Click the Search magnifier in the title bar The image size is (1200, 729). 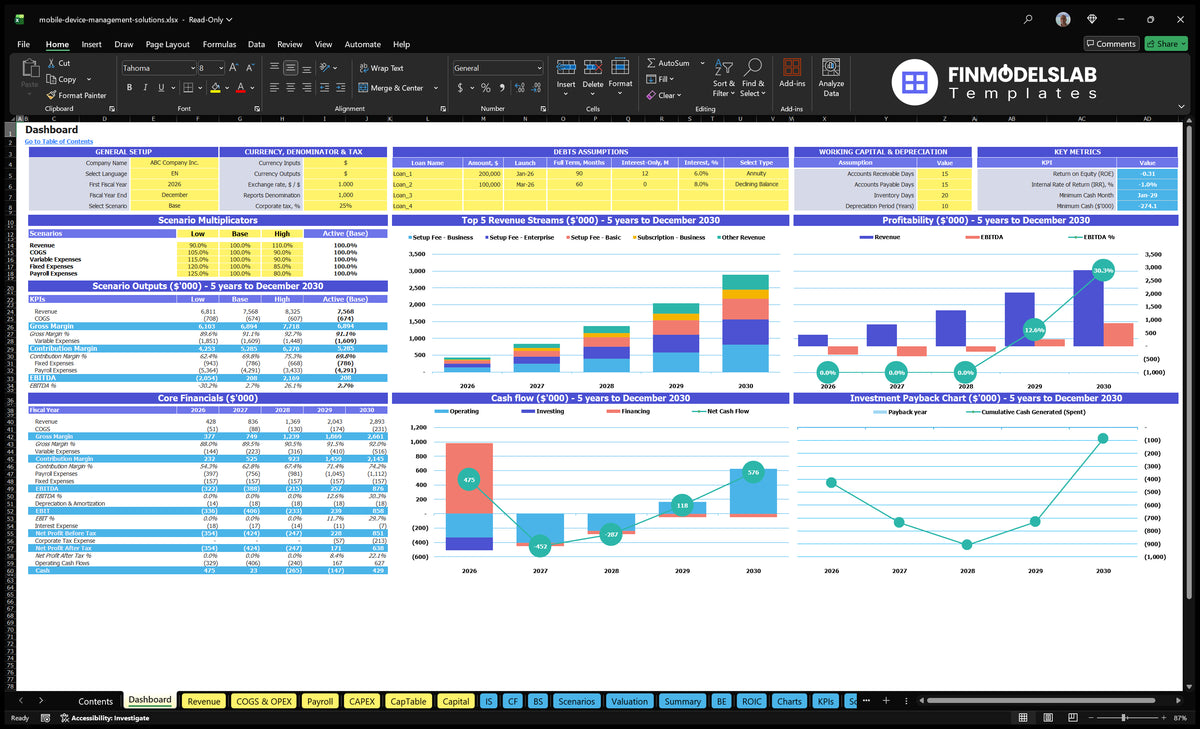pyautogui.click(x=1029, y=18)
